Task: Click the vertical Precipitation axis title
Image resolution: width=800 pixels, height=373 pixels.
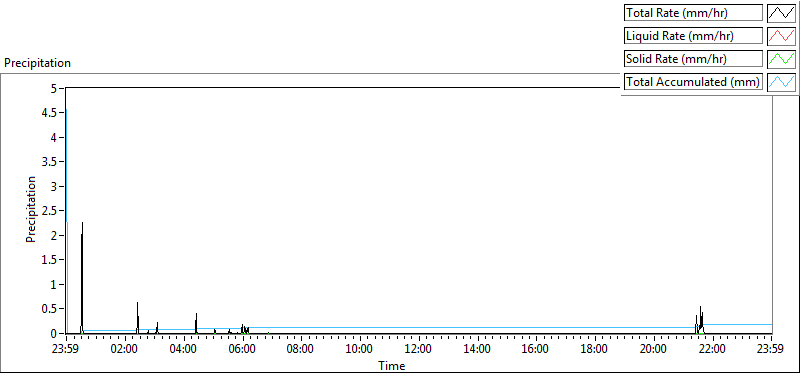Action: [x=31, y=209]
